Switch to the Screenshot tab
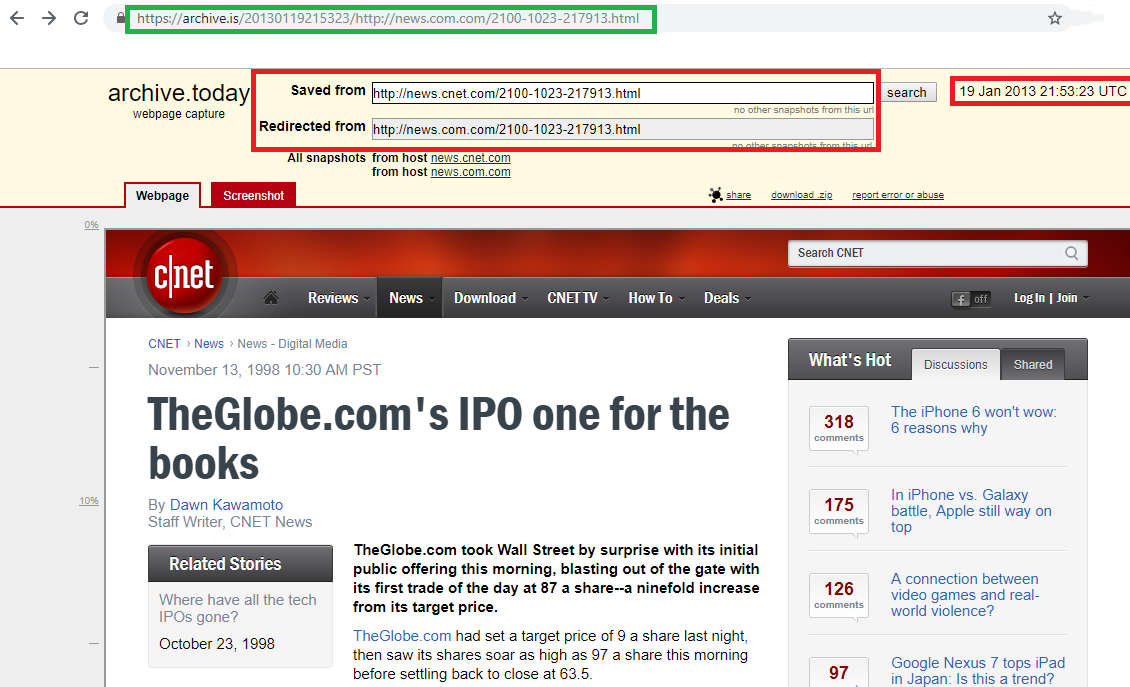 coord(254,195)
